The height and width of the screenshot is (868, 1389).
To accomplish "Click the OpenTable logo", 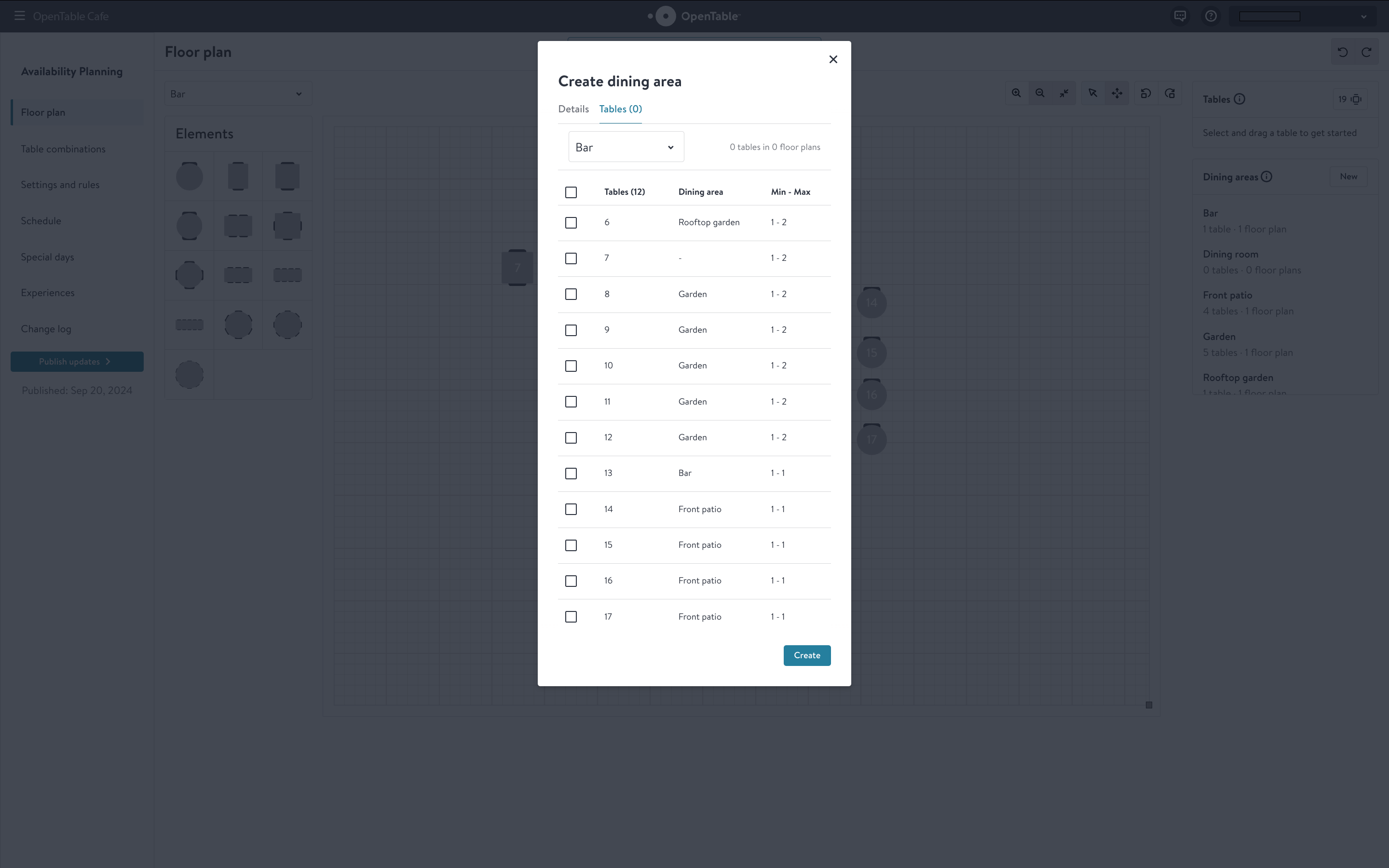I will pyautogui.click(x=694, y=16).
